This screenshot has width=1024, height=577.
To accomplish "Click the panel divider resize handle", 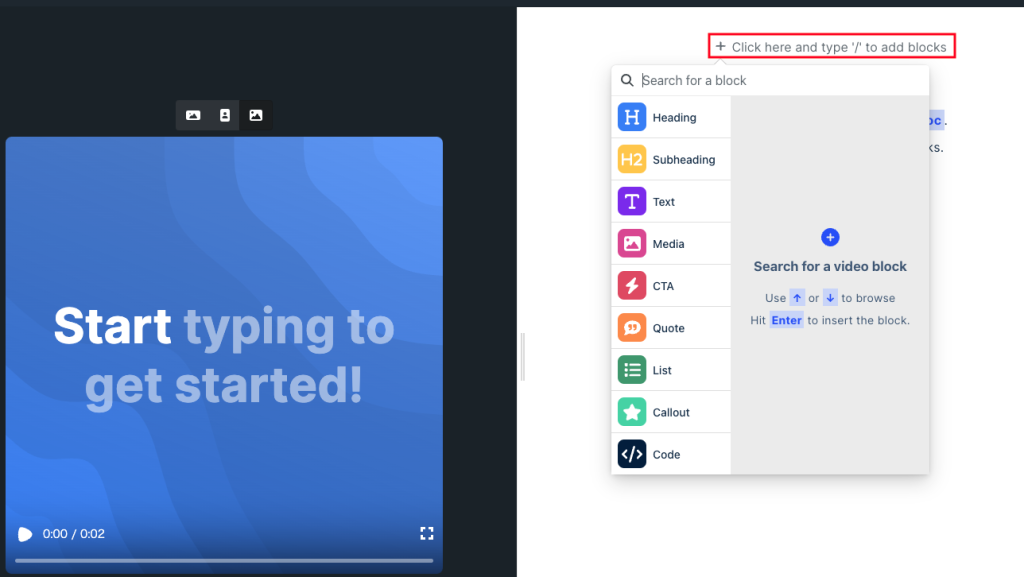I will (522, 357).
